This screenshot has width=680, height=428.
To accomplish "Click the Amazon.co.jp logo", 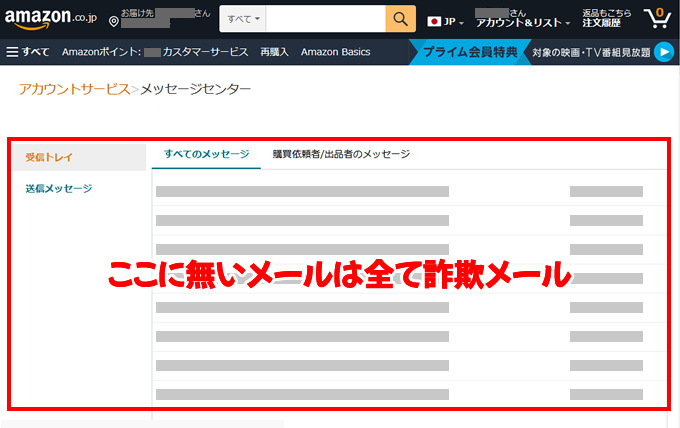I will click(x=50, y=19).
